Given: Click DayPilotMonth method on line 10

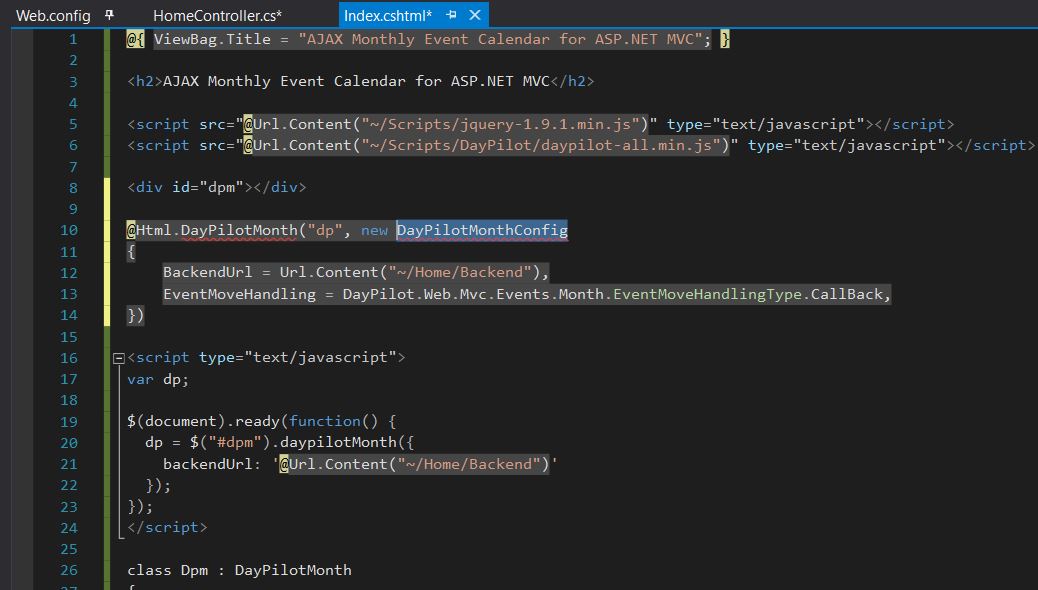Looking at the screenshot, I should (x=239, y=230).
